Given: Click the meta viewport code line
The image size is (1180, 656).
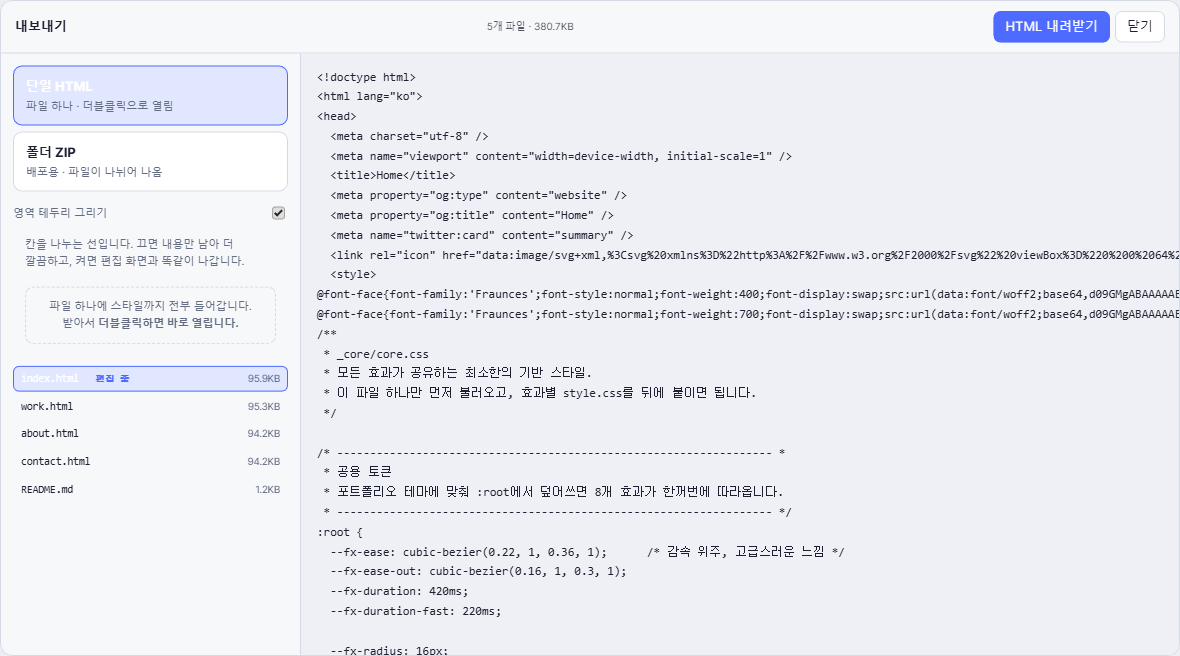Looking at the screenshot, I should click(x=561, y=156).
